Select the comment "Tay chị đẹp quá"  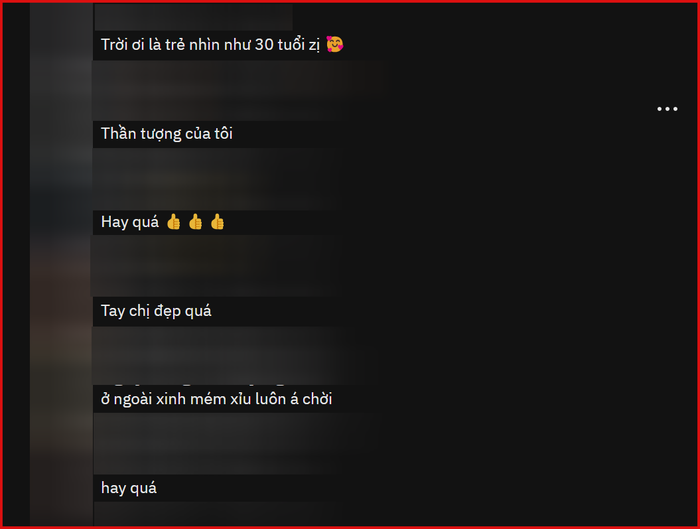click(156, 311)
